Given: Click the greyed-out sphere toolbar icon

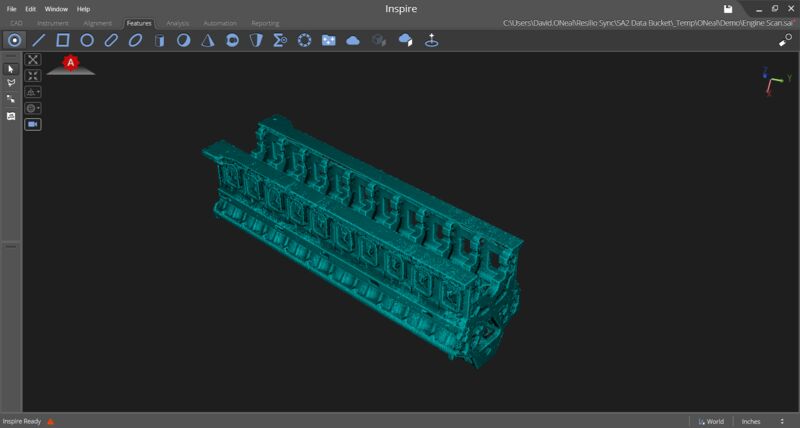Looking at the screenshot, I should tap(379, 40).
